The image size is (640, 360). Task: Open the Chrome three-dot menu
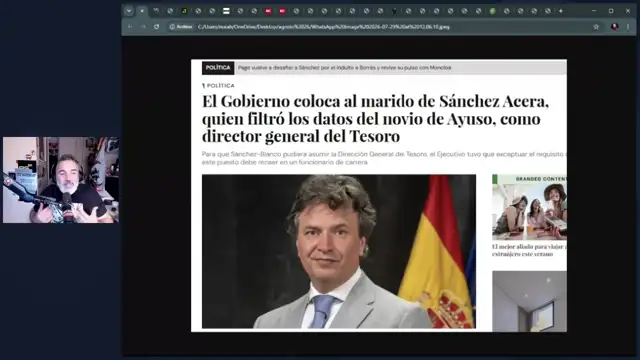[x=628, y=27]
